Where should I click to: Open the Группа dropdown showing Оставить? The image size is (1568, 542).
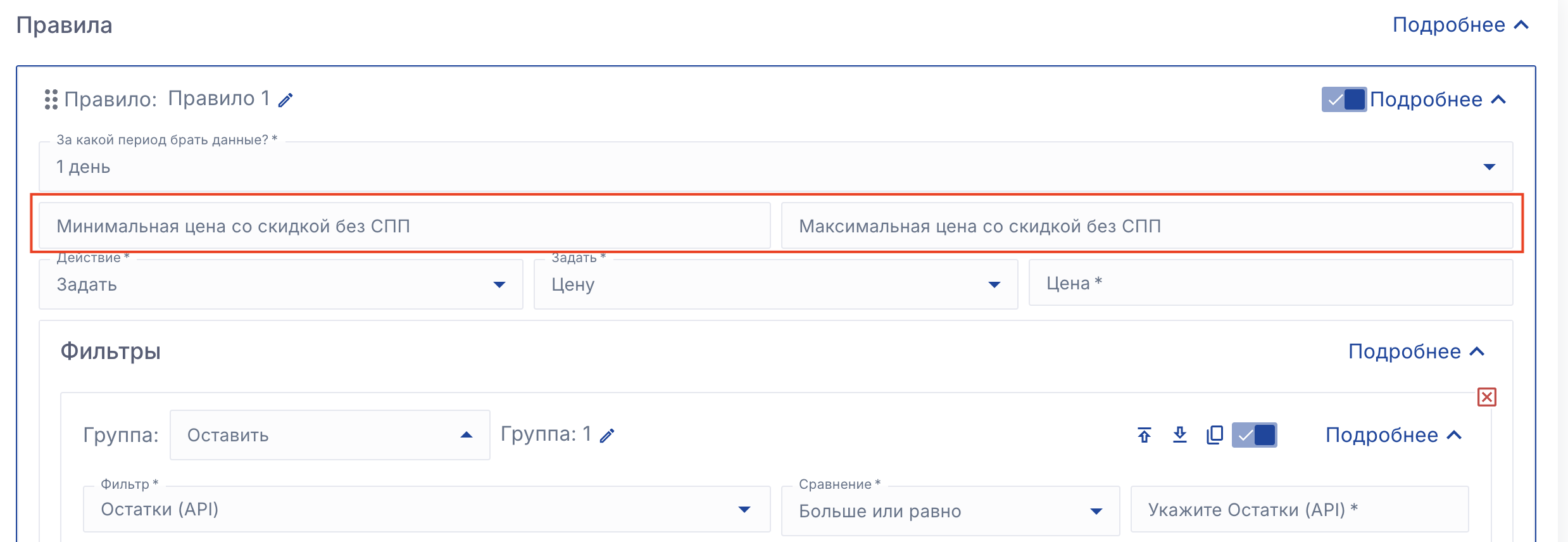coord(329,435)
